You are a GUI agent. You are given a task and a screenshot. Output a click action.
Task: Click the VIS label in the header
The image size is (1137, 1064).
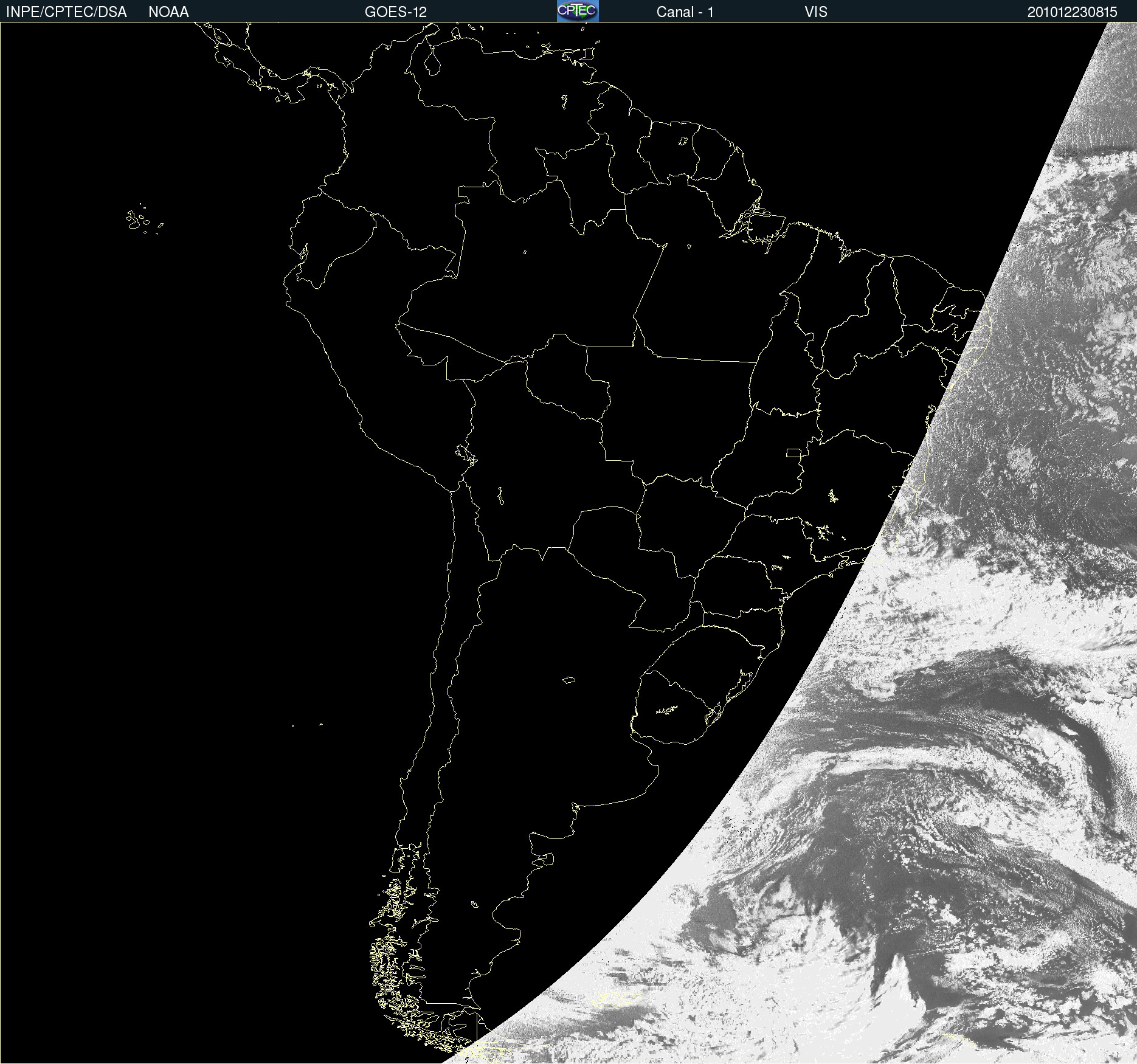coord(816,12)
